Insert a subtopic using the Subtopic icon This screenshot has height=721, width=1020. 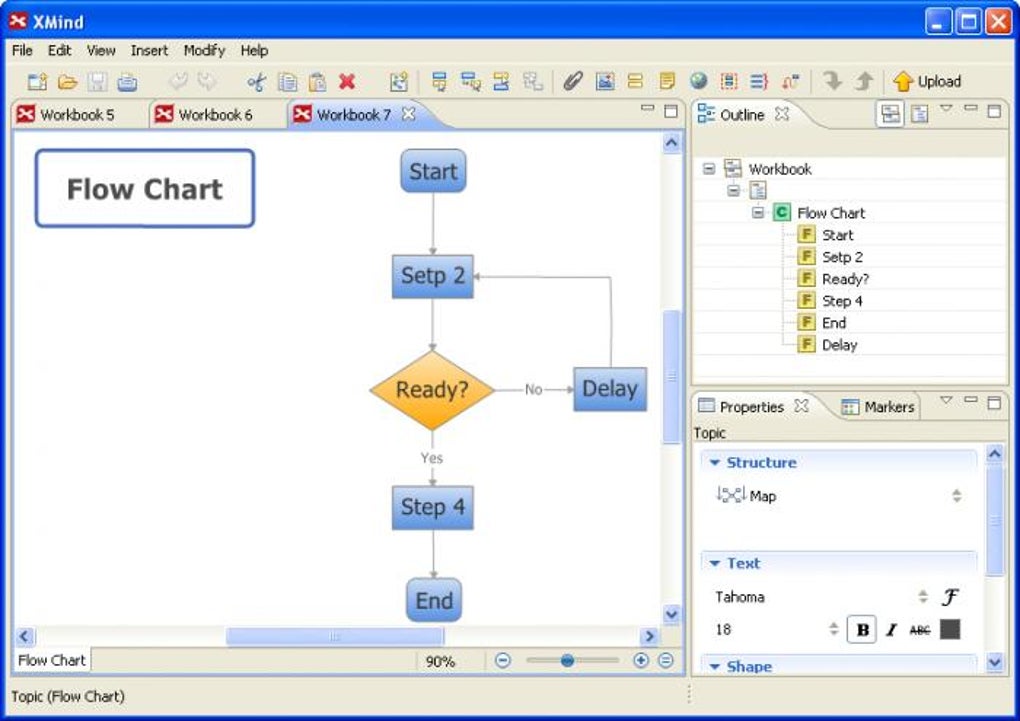pyautogui.click(x=470, y=81)
